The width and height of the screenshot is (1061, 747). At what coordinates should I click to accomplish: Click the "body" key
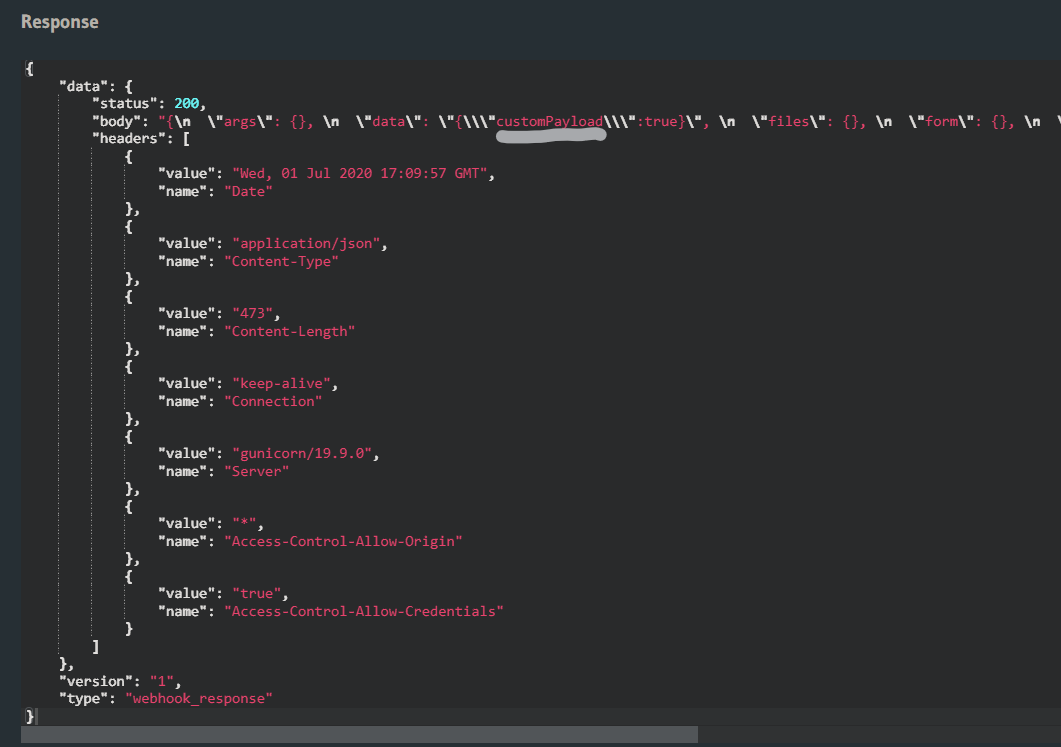click(116, 121)
